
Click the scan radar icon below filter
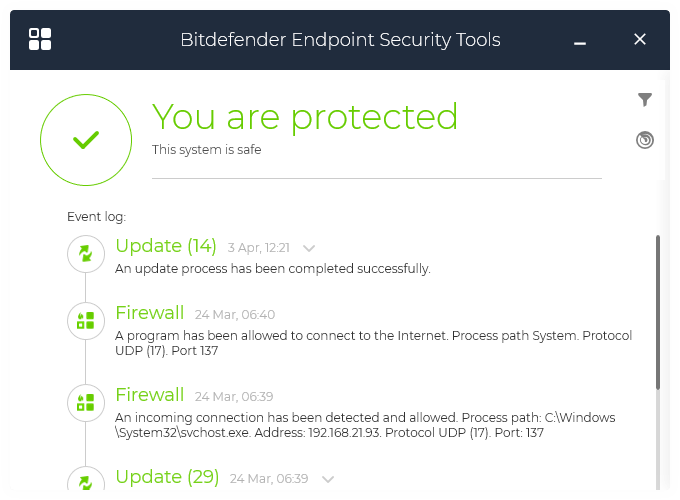point(645,140)
